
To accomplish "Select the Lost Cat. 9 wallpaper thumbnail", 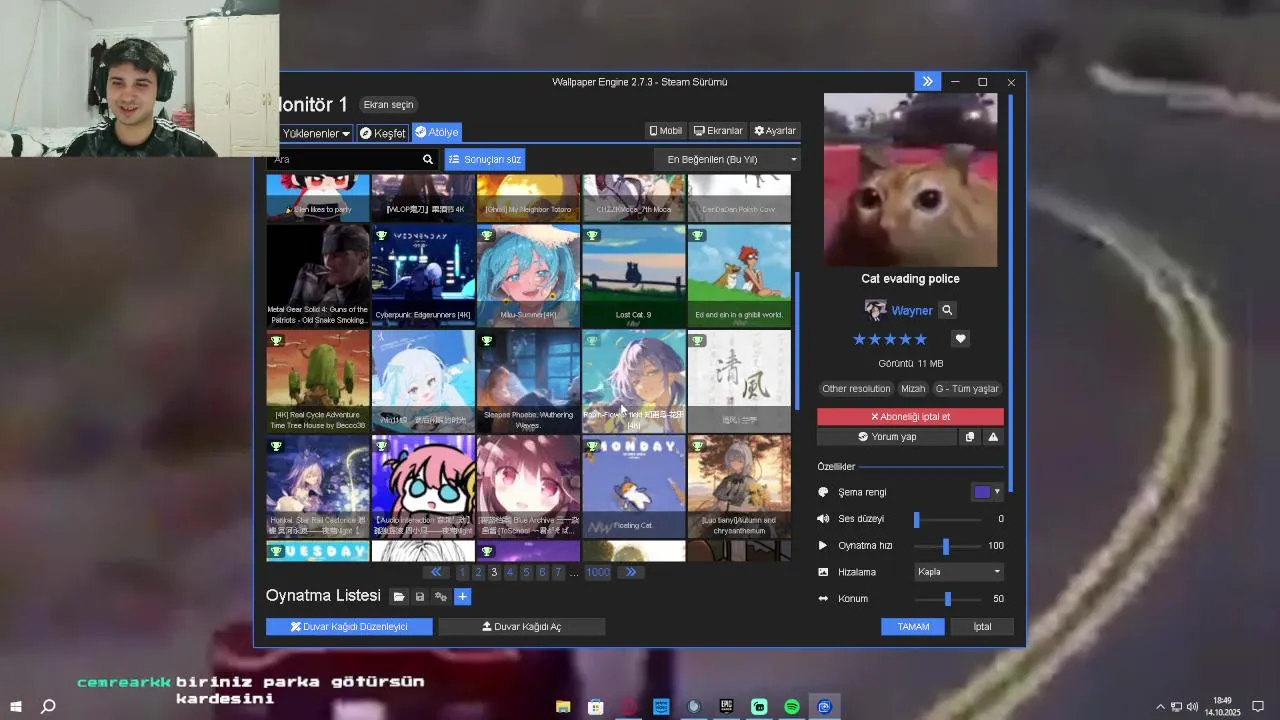I will click(x=634, y=276).
